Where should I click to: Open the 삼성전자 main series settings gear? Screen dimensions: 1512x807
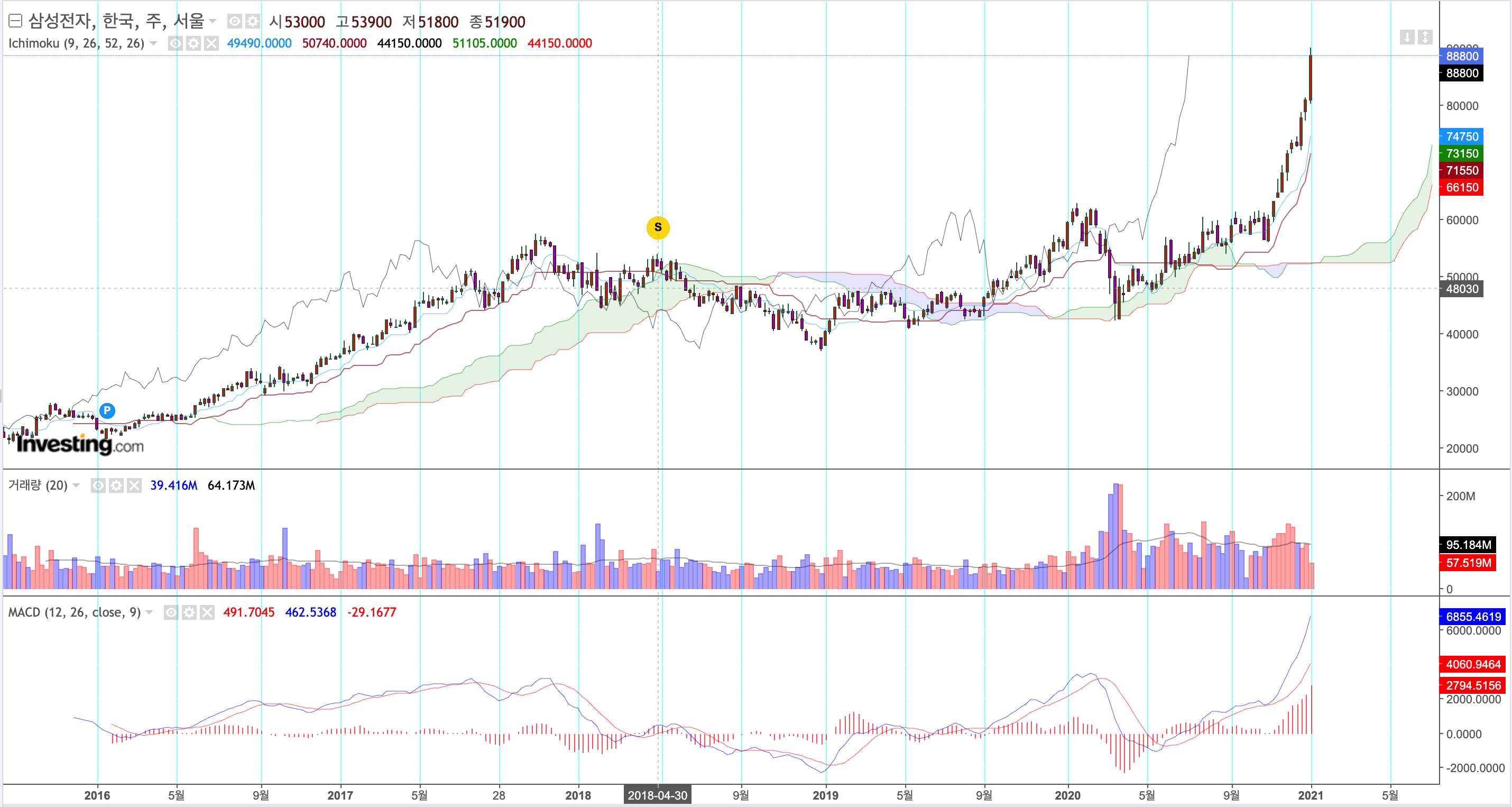point(252,22)
